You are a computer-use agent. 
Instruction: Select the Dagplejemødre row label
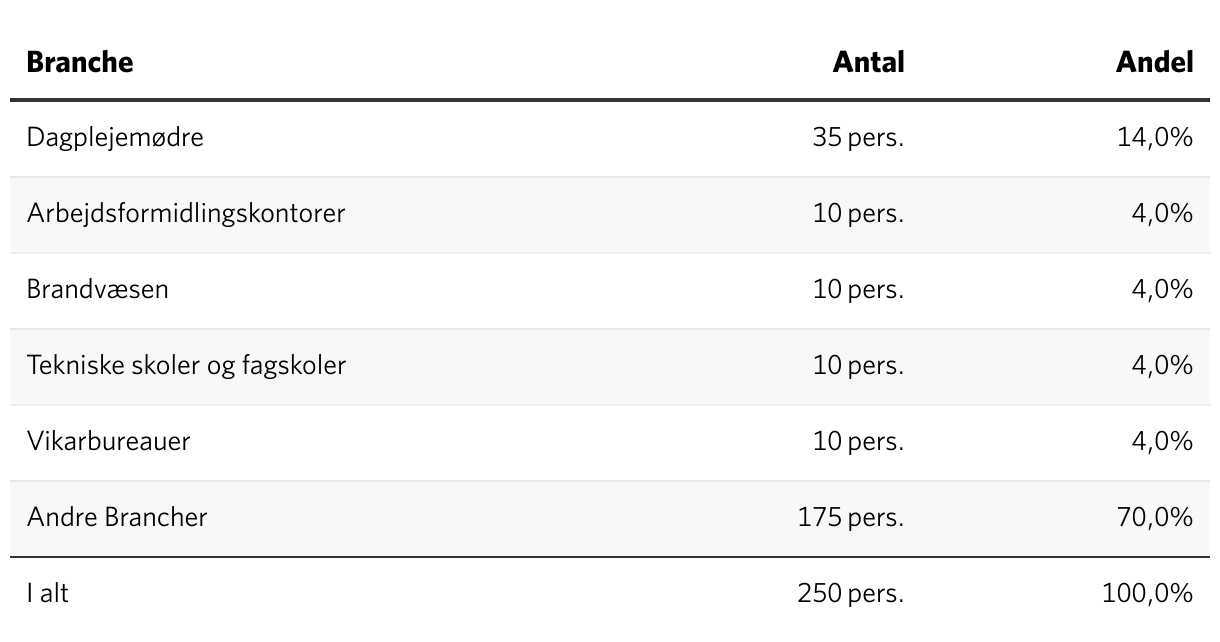pyautogui.click(x=115, y=137)
